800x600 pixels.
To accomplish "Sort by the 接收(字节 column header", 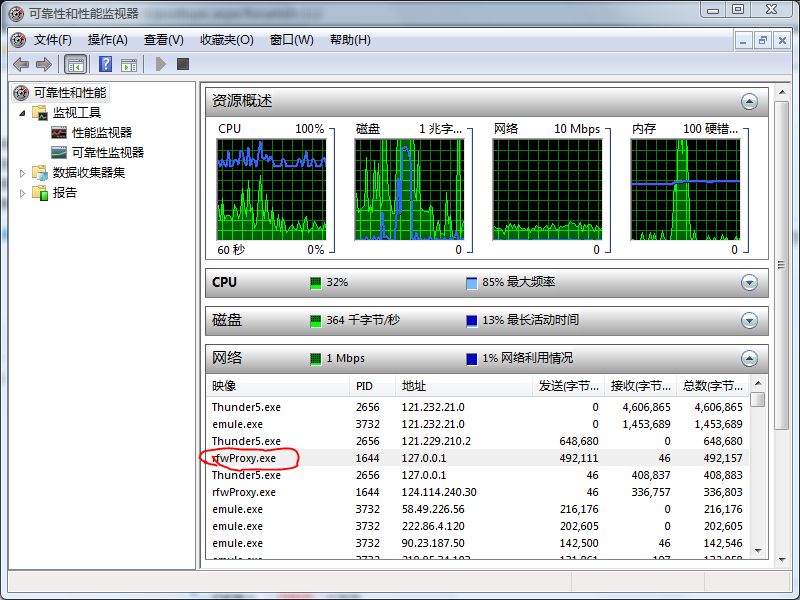I will [640, 386].
